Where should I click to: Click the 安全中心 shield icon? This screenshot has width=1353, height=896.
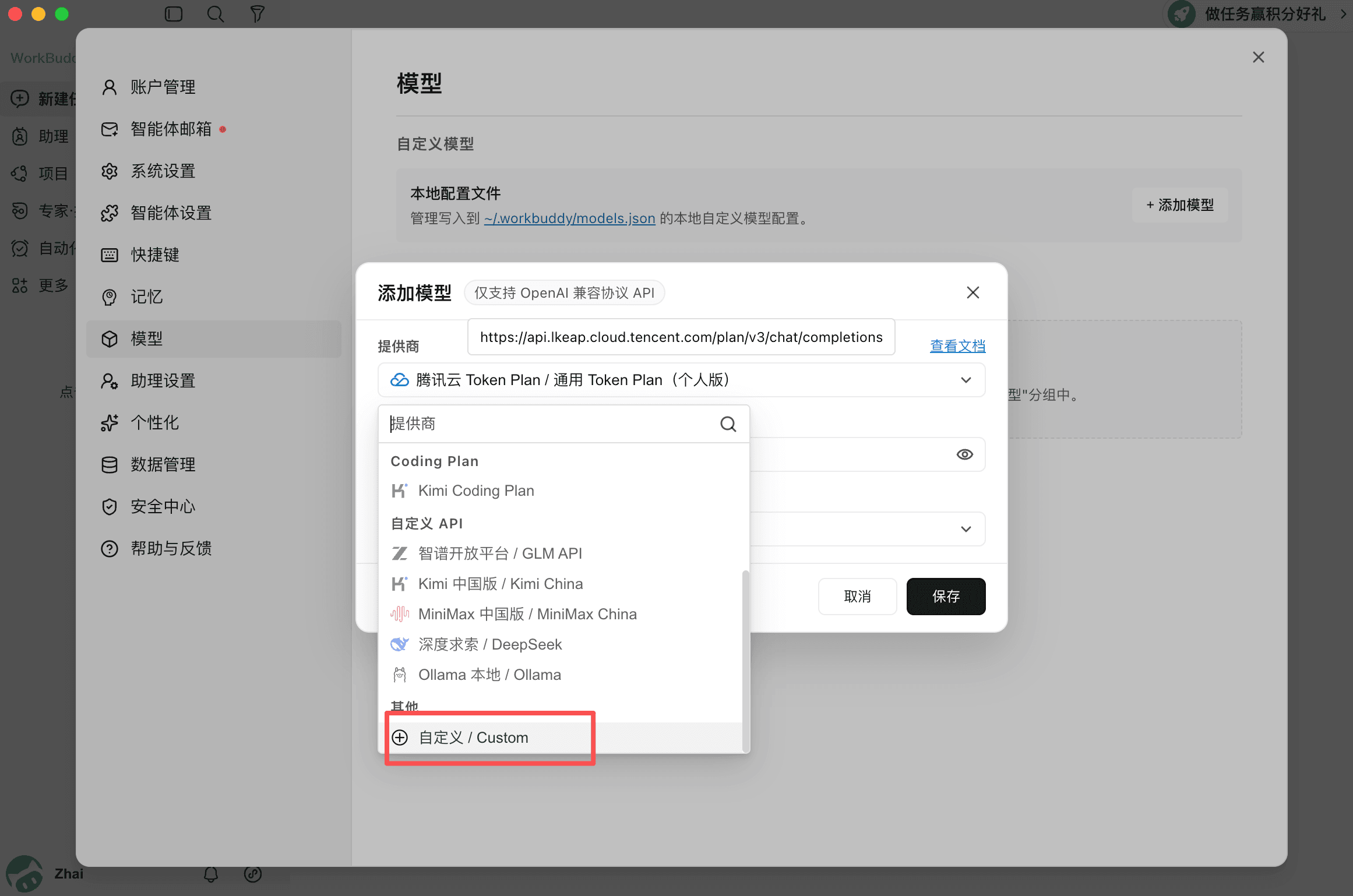point(110,507)
